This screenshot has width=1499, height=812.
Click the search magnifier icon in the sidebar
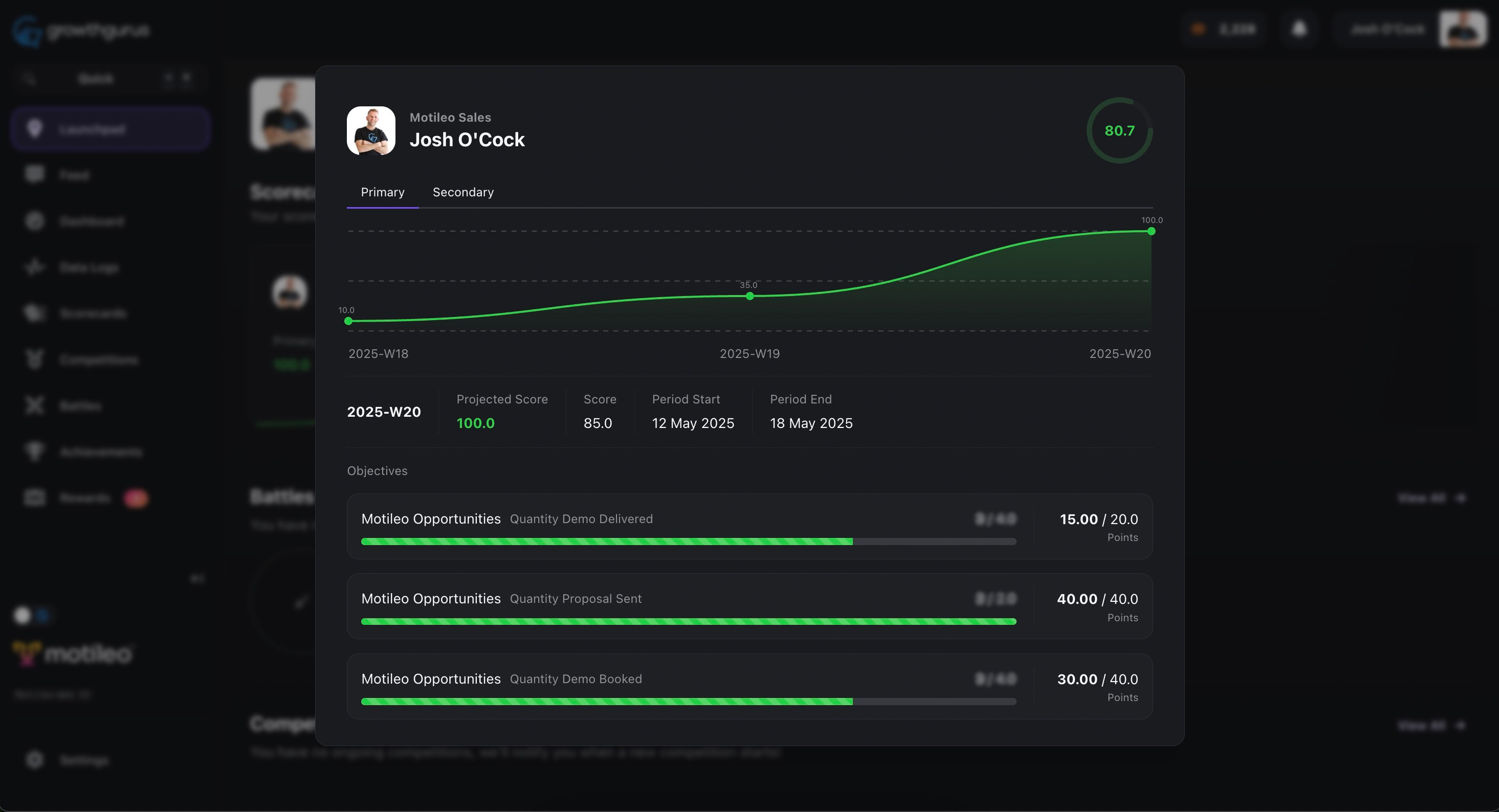[29, 79]
